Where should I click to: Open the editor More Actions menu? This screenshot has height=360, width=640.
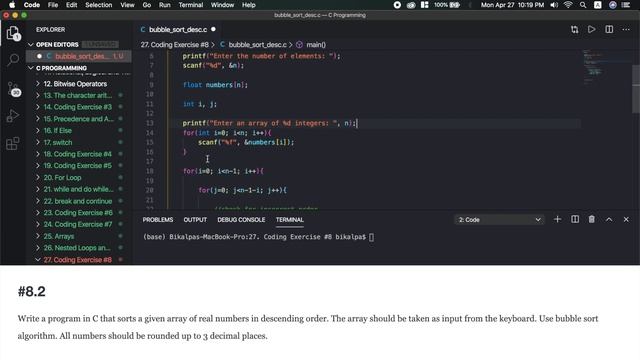pos(626,29)
